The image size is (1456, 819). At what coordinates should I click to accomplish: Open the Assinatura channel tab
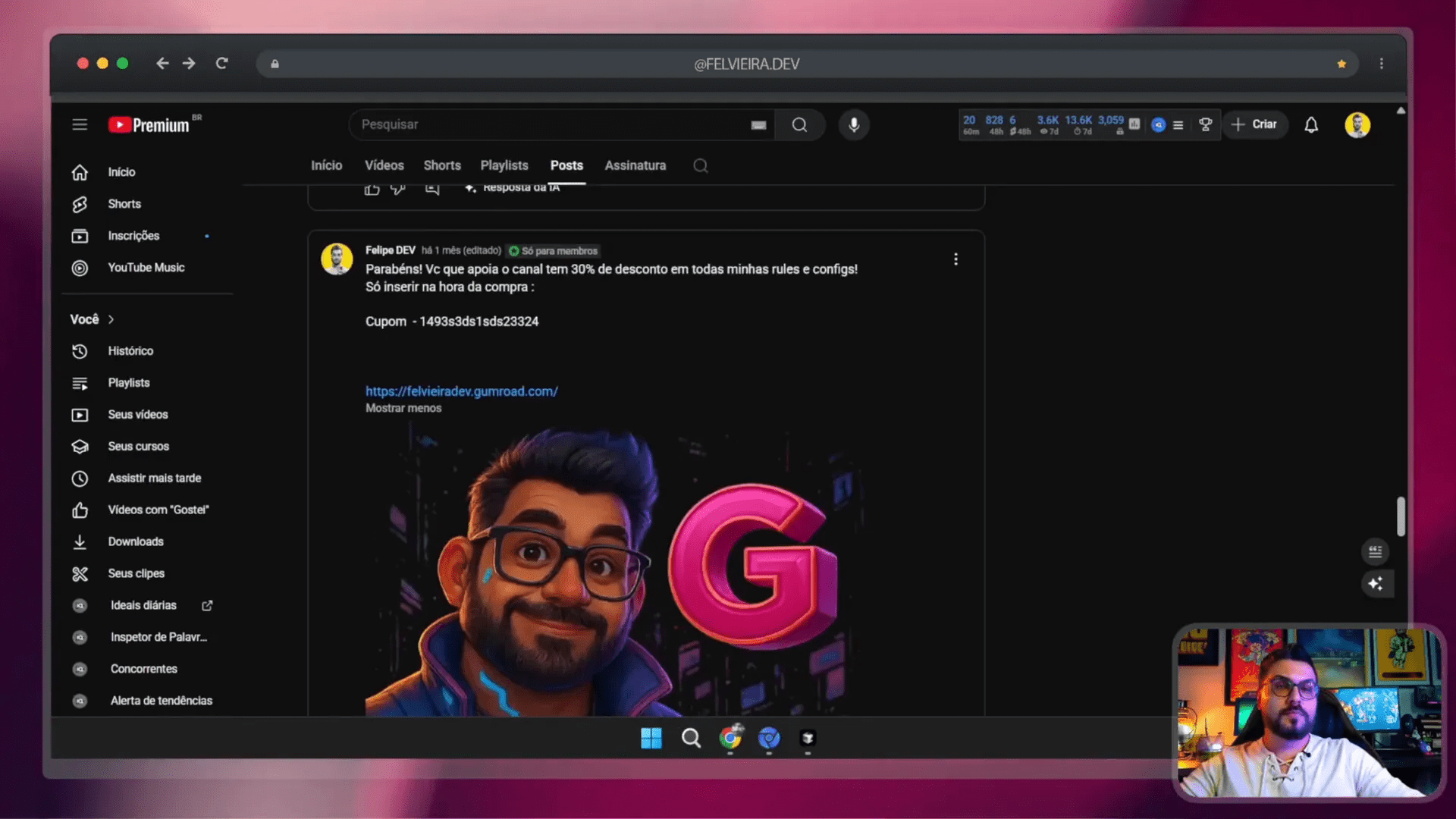pos(635,165)
